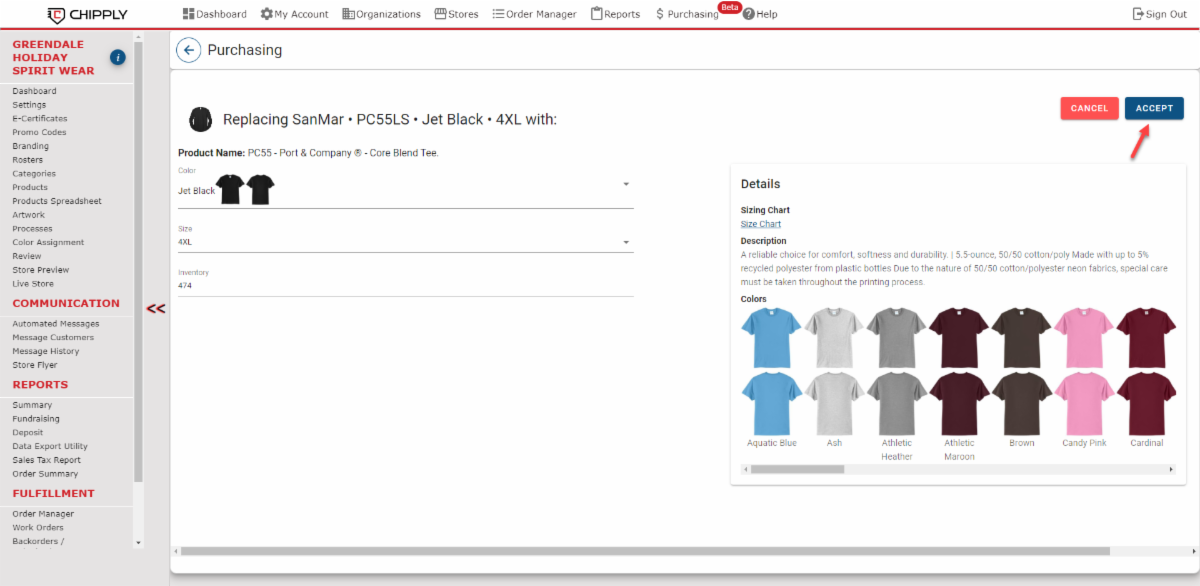Screen dimensions: 1200x586
Task: Open Categories in sidebar
Action: (x=34, y=173)
